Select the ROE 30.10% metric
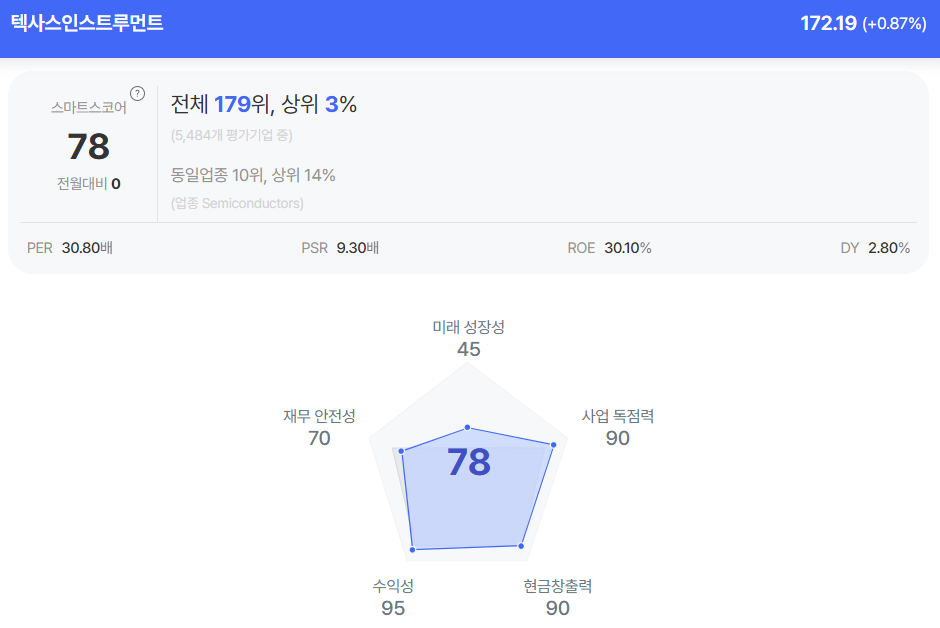 [609, 248]
